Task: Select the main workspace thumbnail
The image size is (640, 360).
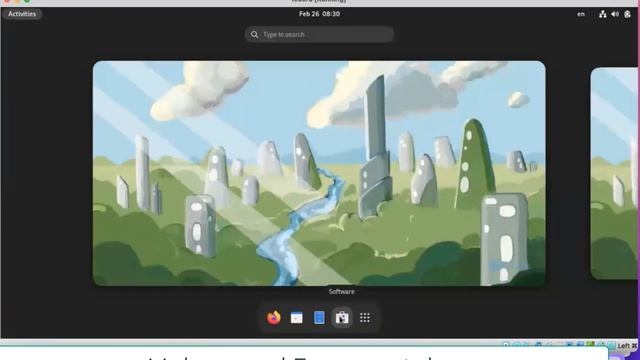Action: tap(319, 173)
